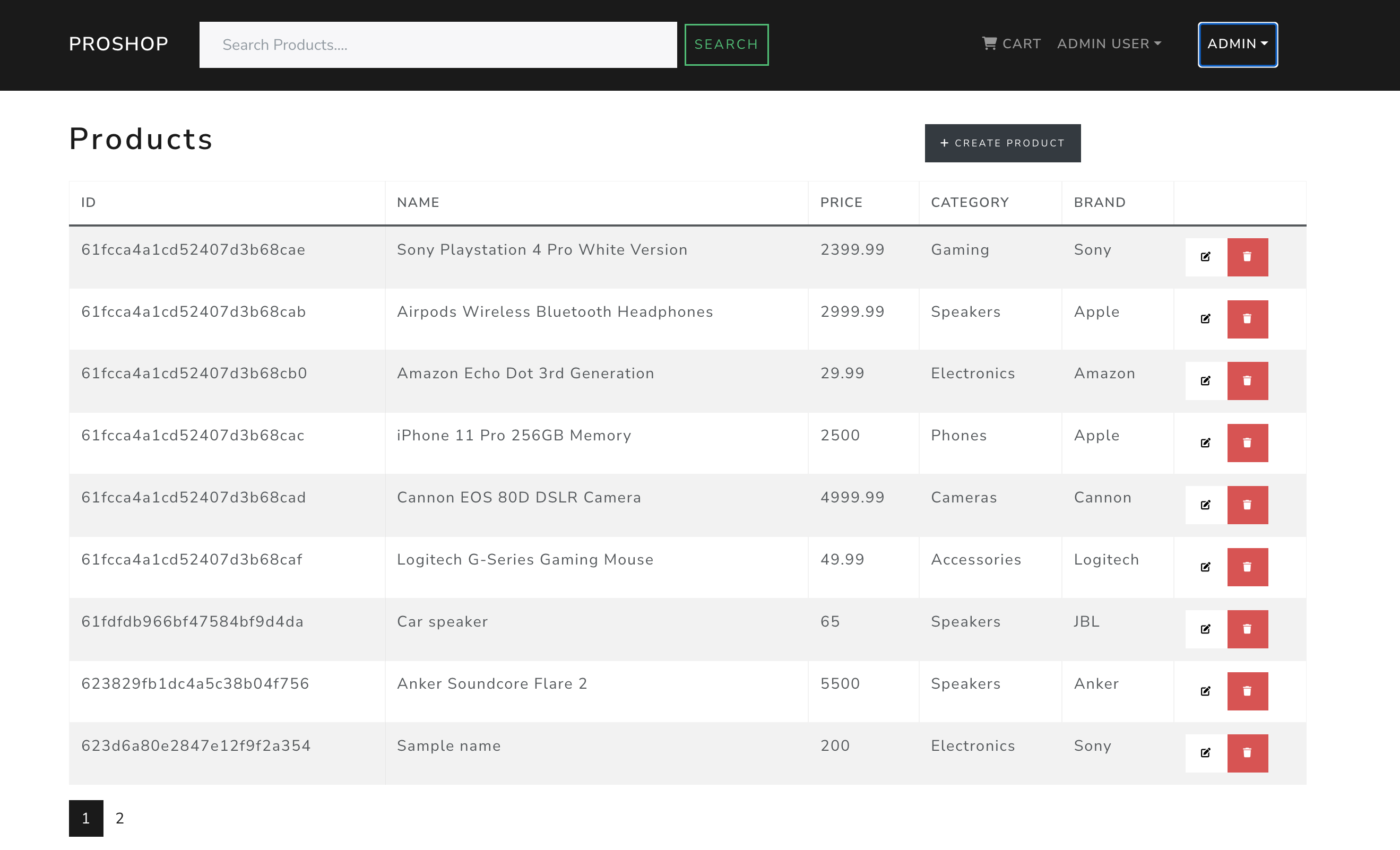Delete the Sample name product
Screen dimensions: 1400x850
coord(1248,753)
